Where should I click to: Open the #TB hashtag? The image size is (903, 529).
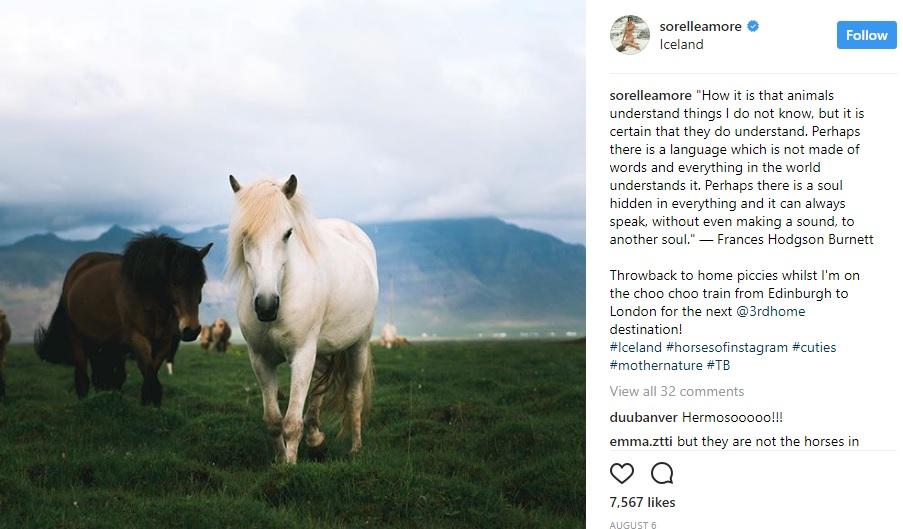click(x=718, y=365)
